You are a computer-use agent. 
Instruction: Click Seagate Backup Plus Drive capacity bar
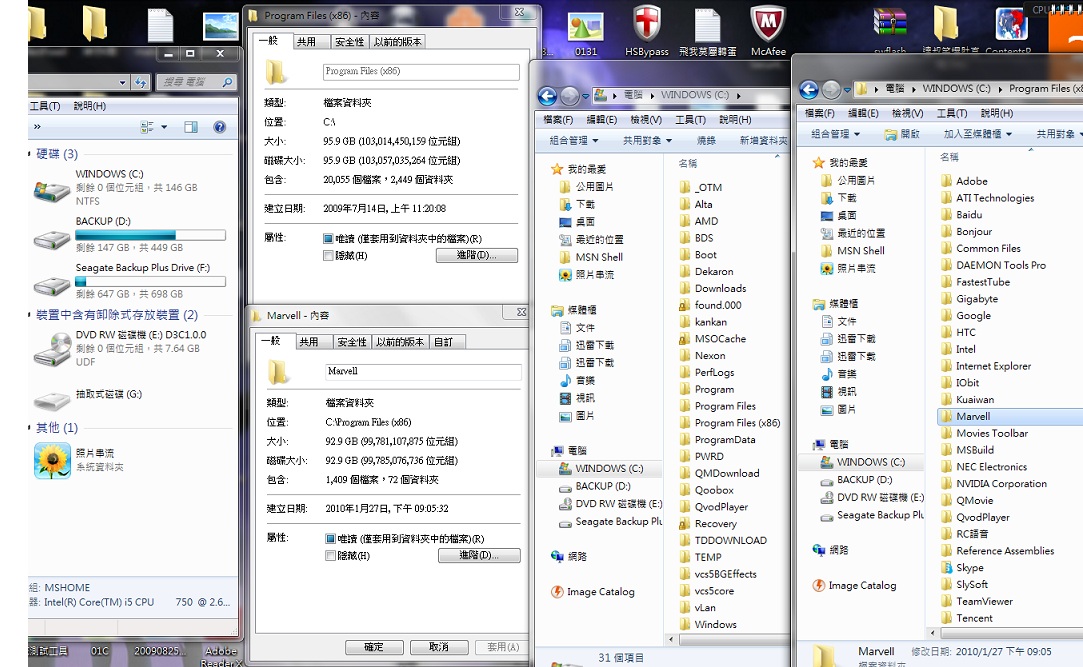(150, 282)
